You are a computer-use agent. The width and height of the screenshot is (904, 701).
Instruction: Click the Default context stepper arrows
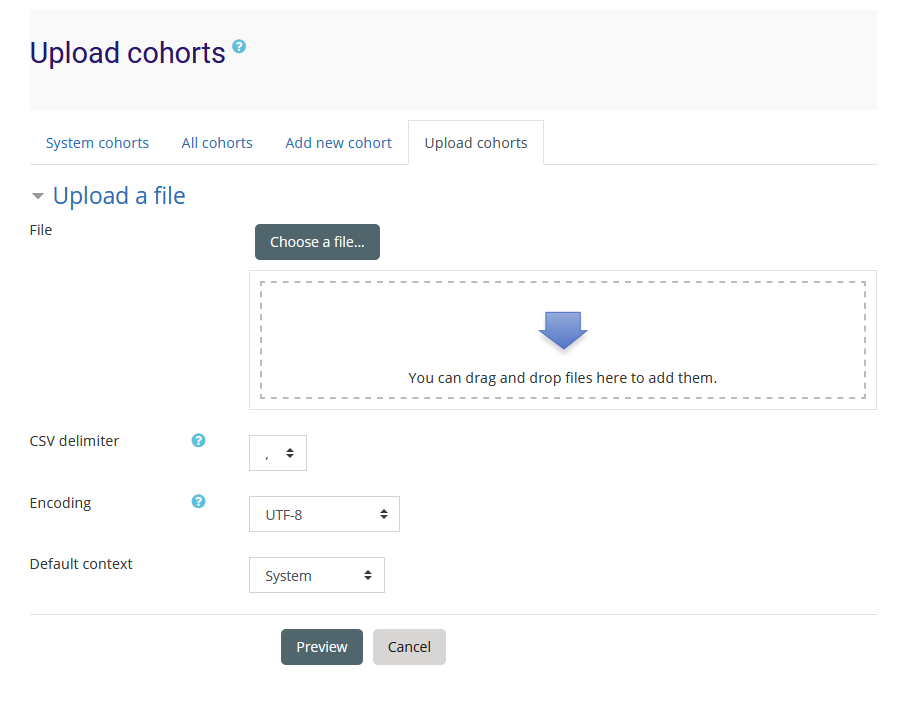click(369, 575)
